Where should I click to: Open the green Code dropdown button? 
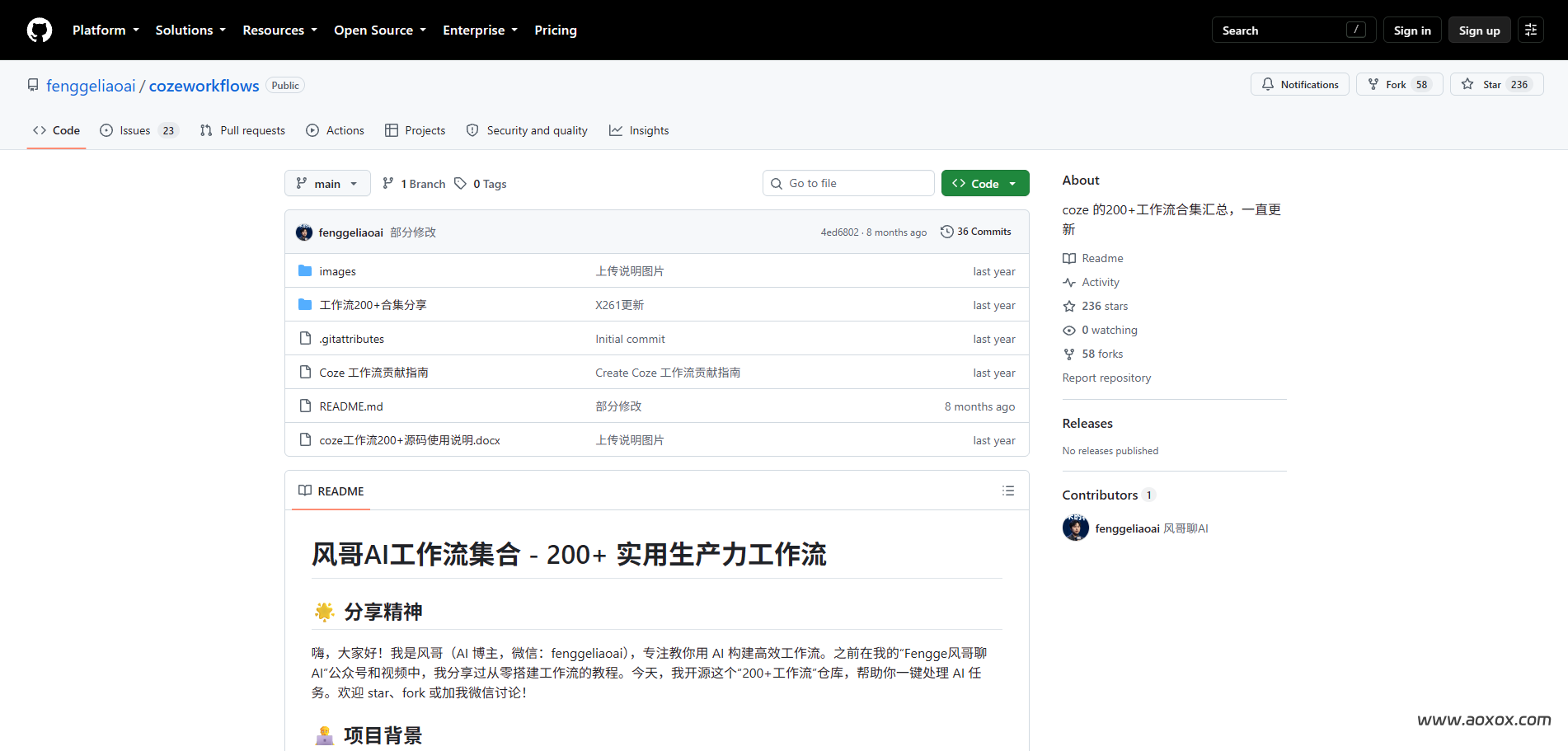click(x=985, y=183)
